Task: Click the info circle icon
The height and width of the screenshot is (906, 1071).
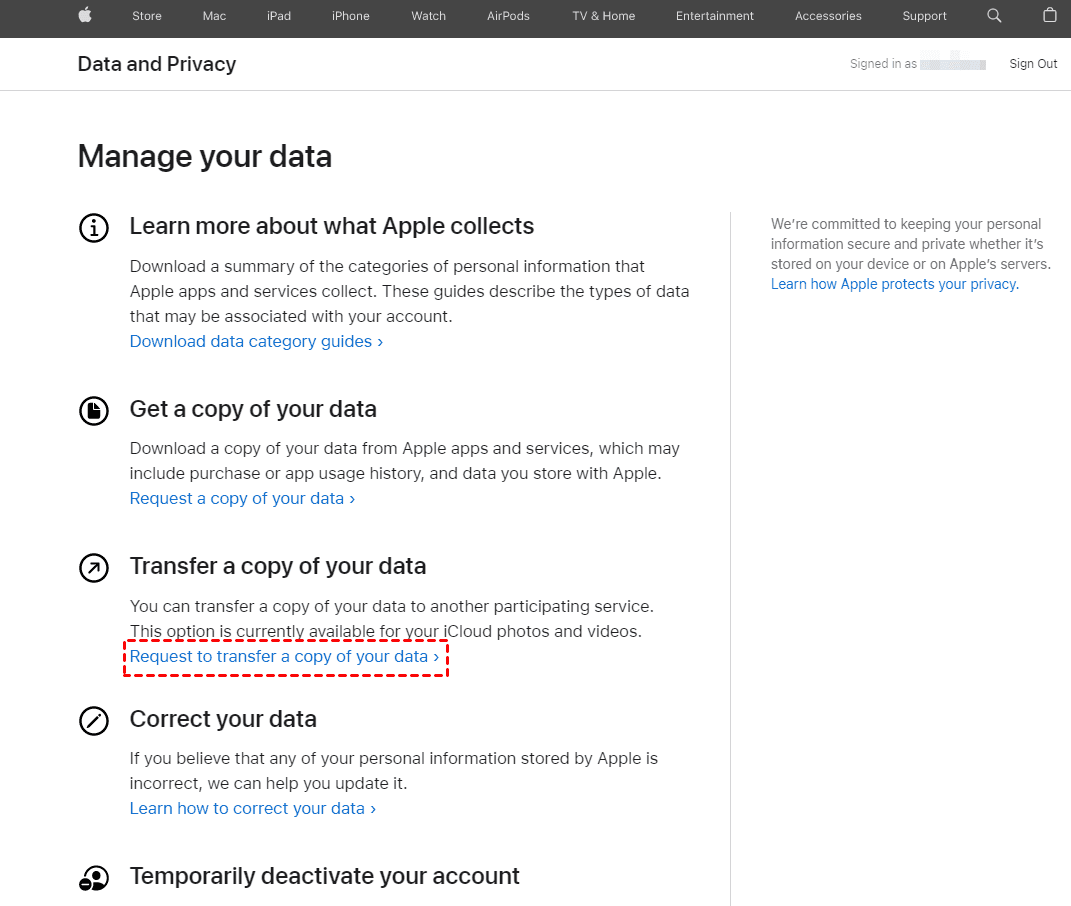Action: pos(94,228)
